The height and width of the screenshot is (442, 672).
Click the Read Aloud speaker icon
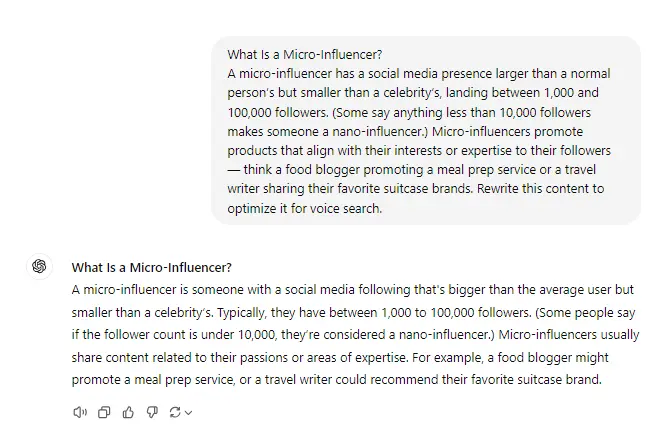tap(81, 411)
